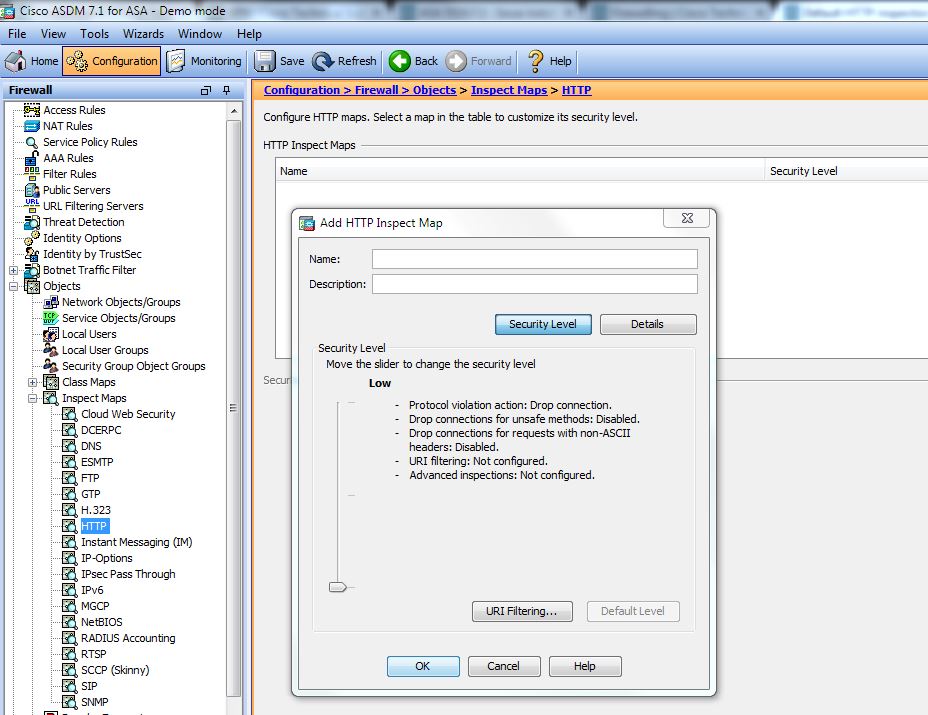Click the Description input field
The height and width of the screenshot is (715, 928).
click(x=534, y=284)
